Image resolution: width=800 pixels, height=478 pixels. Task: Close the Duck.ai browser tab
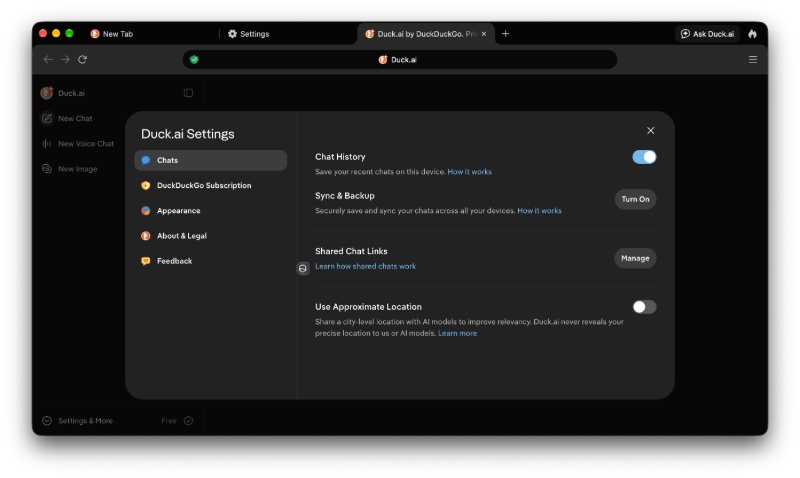(484, 34)
